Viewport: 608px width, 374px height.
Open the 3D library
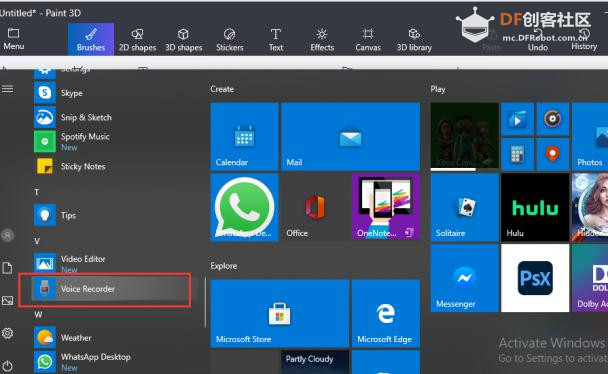coord(414,39)
